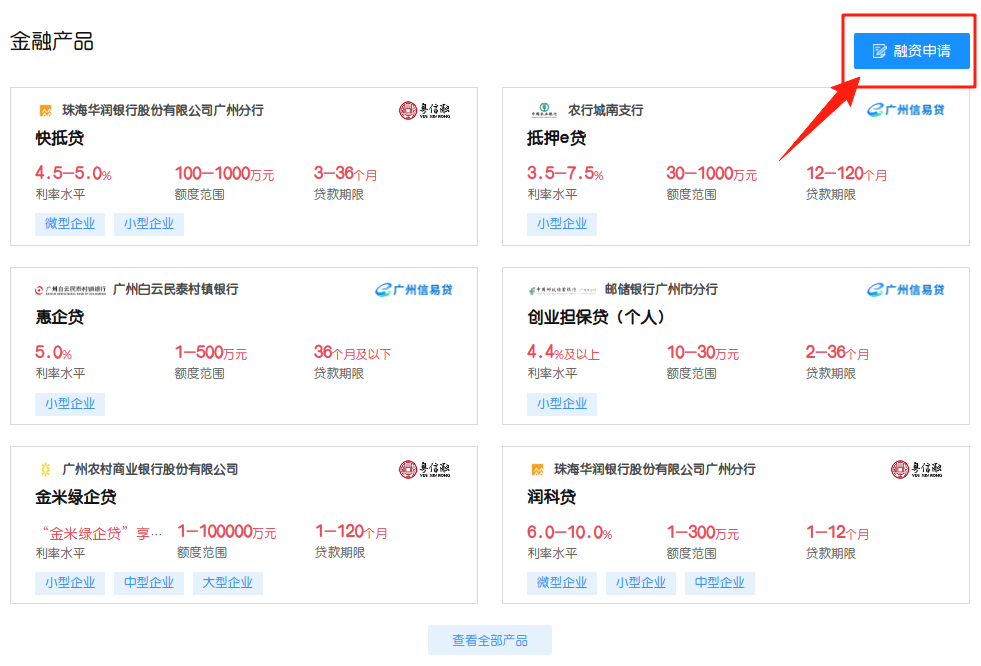This screenshot has width=981, height=666.
Task: Click bank name 广州农村商业银行股份有限公司
Action: 150,470
